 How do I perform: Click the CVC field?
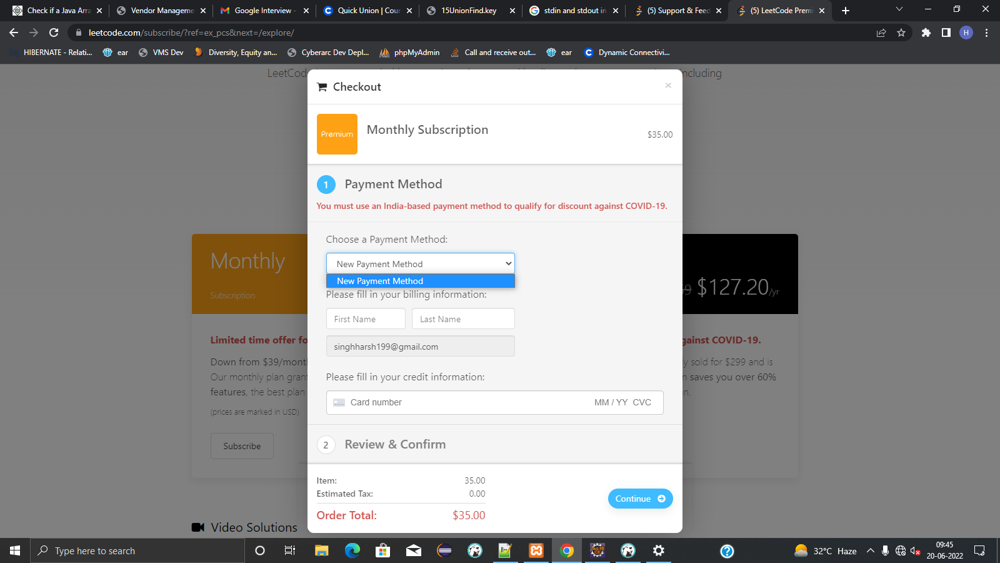click(642, 402)
